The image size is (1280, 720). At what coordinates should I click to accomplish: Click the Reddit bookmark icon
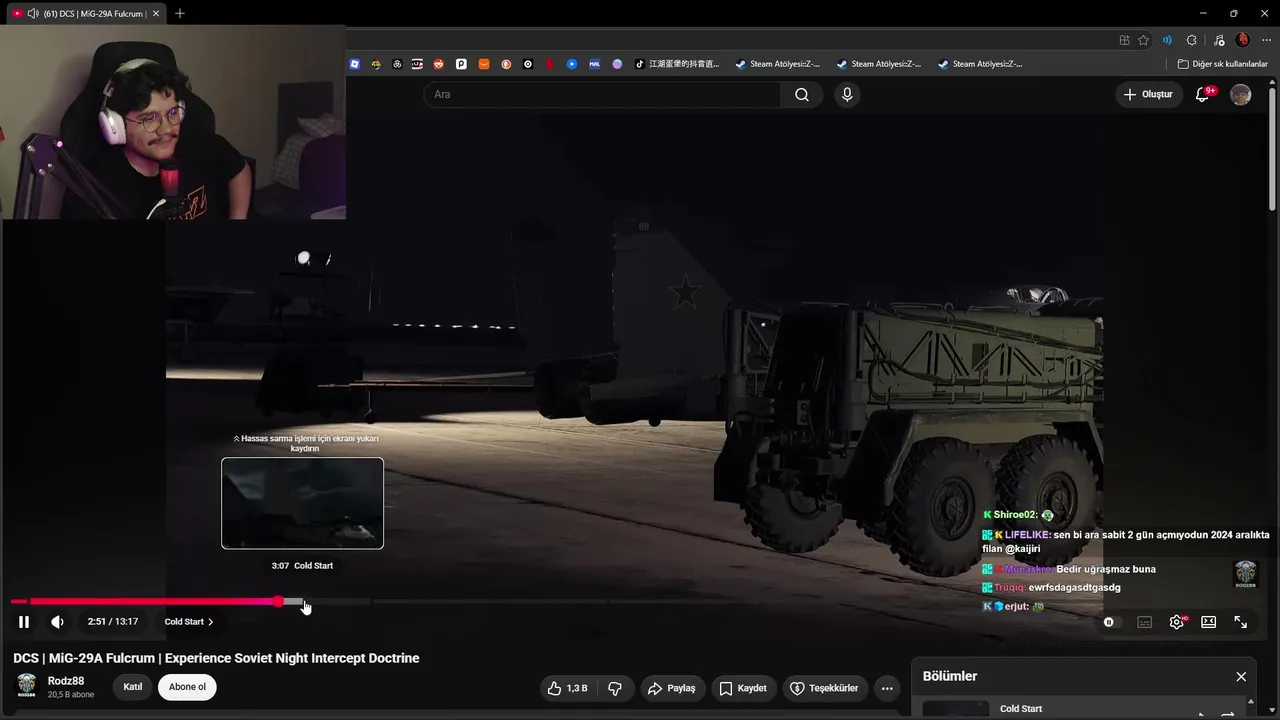click(x=439, y=64)
